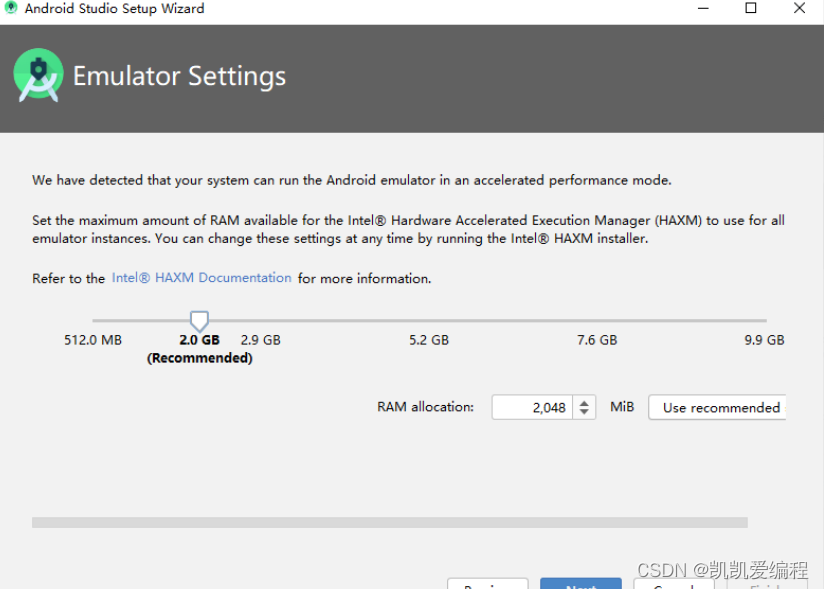Maximize the Setup Wizard window

751,8
